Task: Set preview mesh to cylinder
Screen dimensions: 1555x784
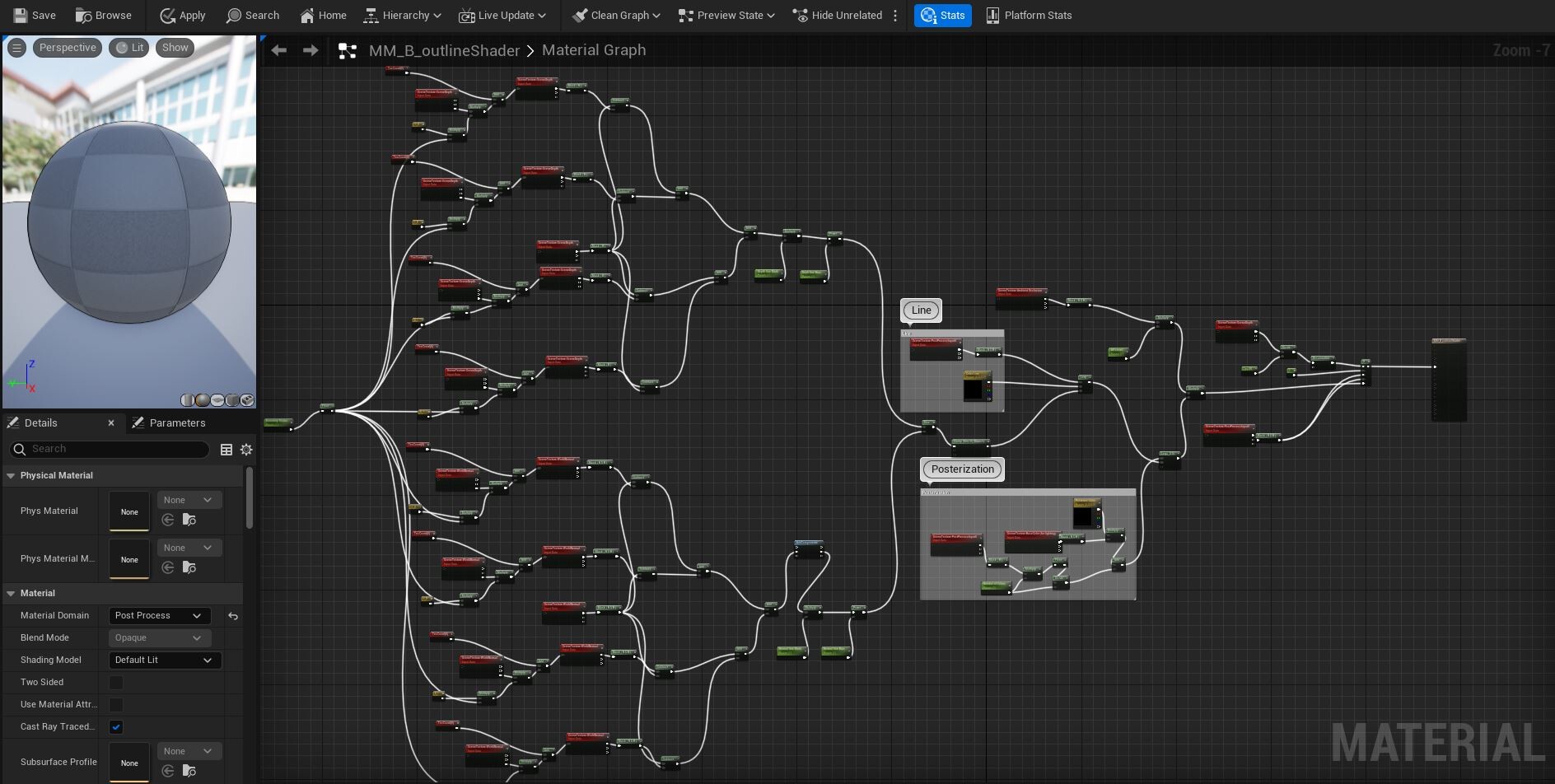Action: click(188, 400)
